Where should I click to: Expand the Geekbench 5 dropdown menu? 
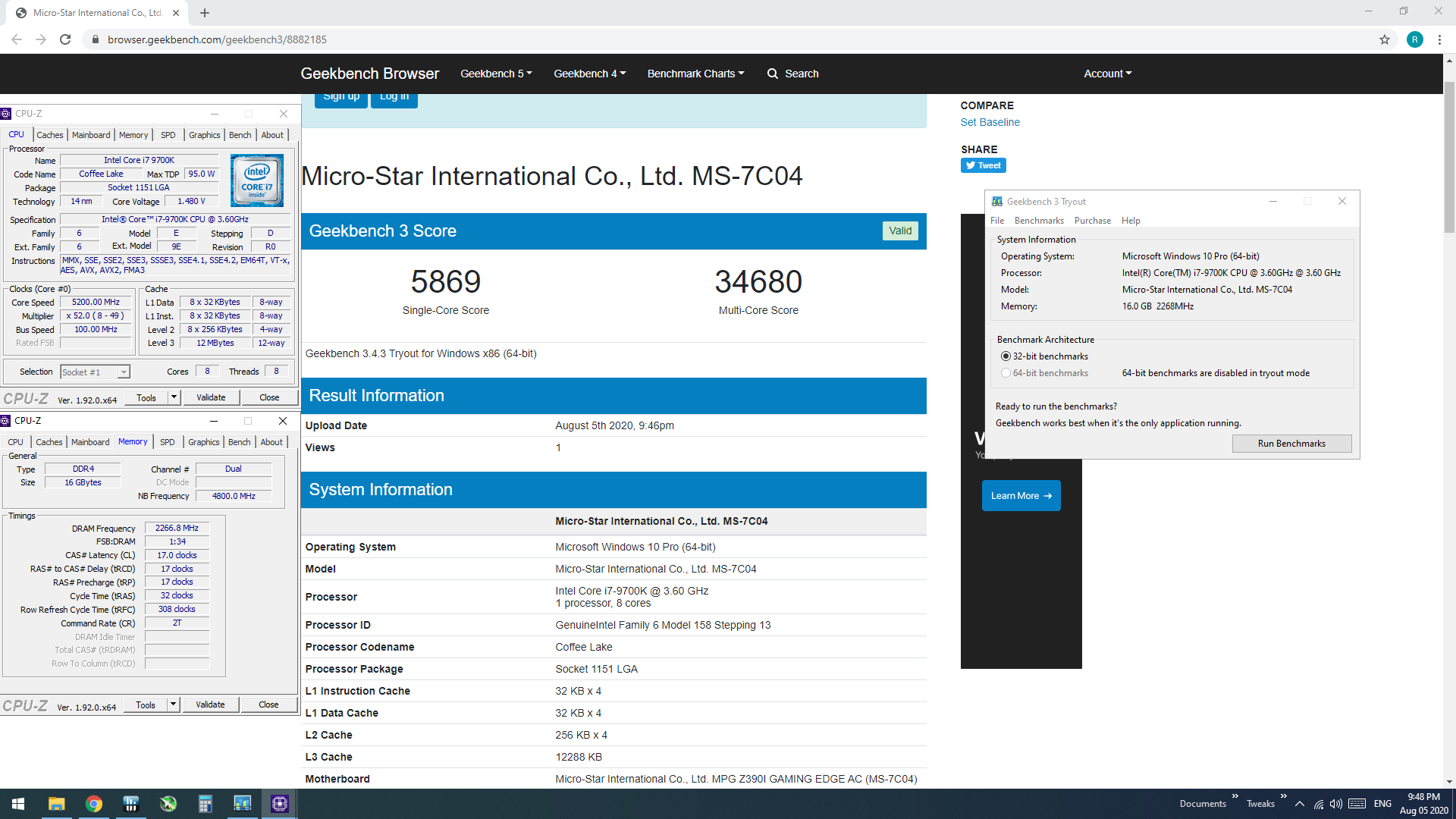496,74
